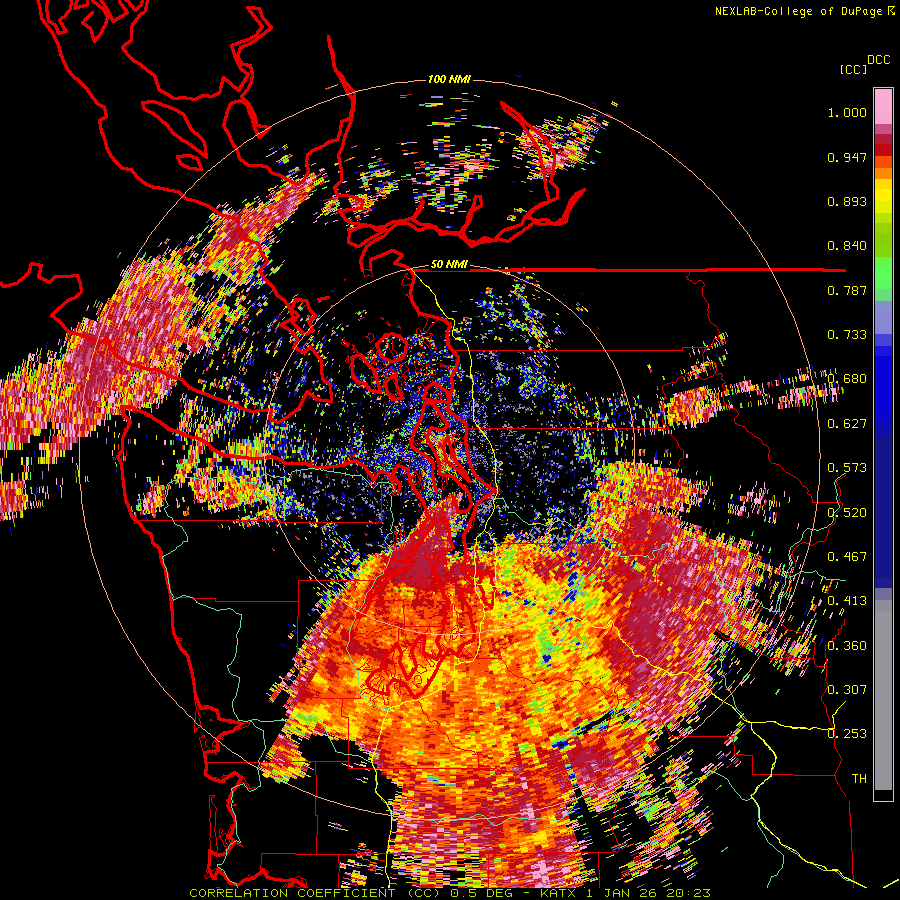Click the 0.840 scale value
The height and width of the screenshot is (900, 900).
point(847,246)
